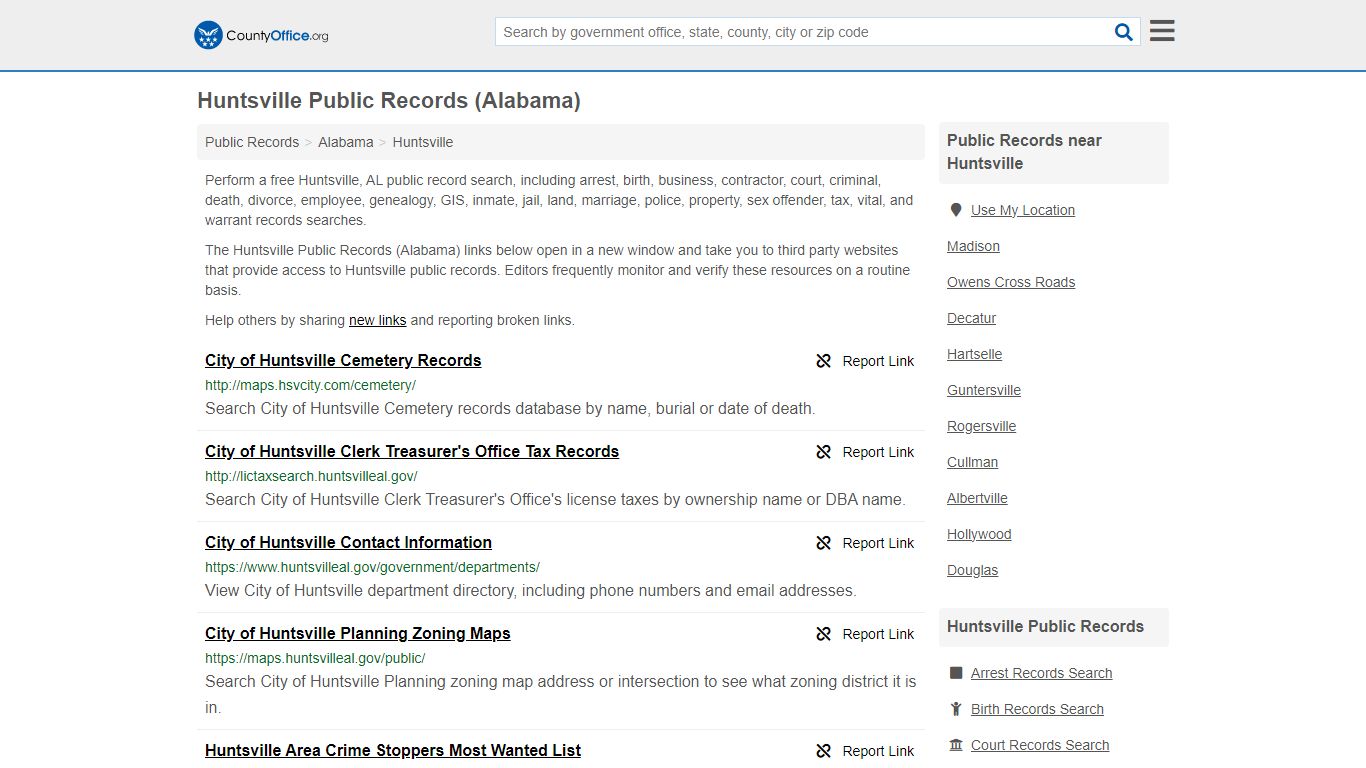Open Birth Records Search
Image resolution: width=1366 pixels, height=768 pixels.
[x=1037, y=709]
